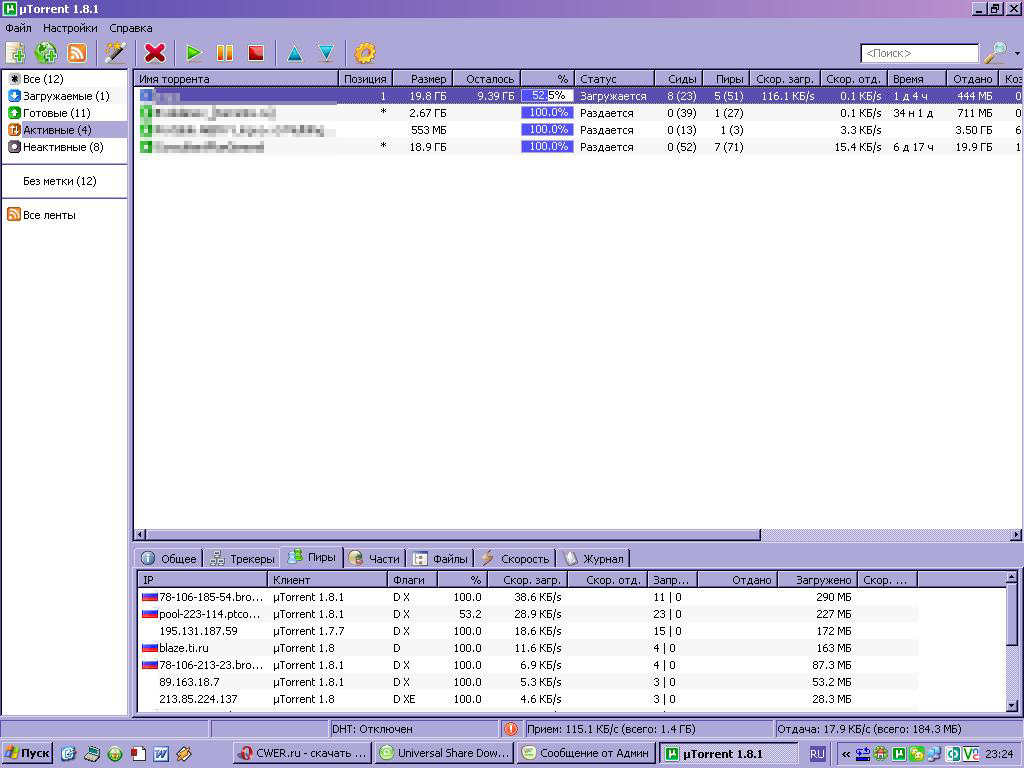Viewport: 1024px width, 768px height.
Task: Click into the Поиск search field
Action: coord(919,53)
